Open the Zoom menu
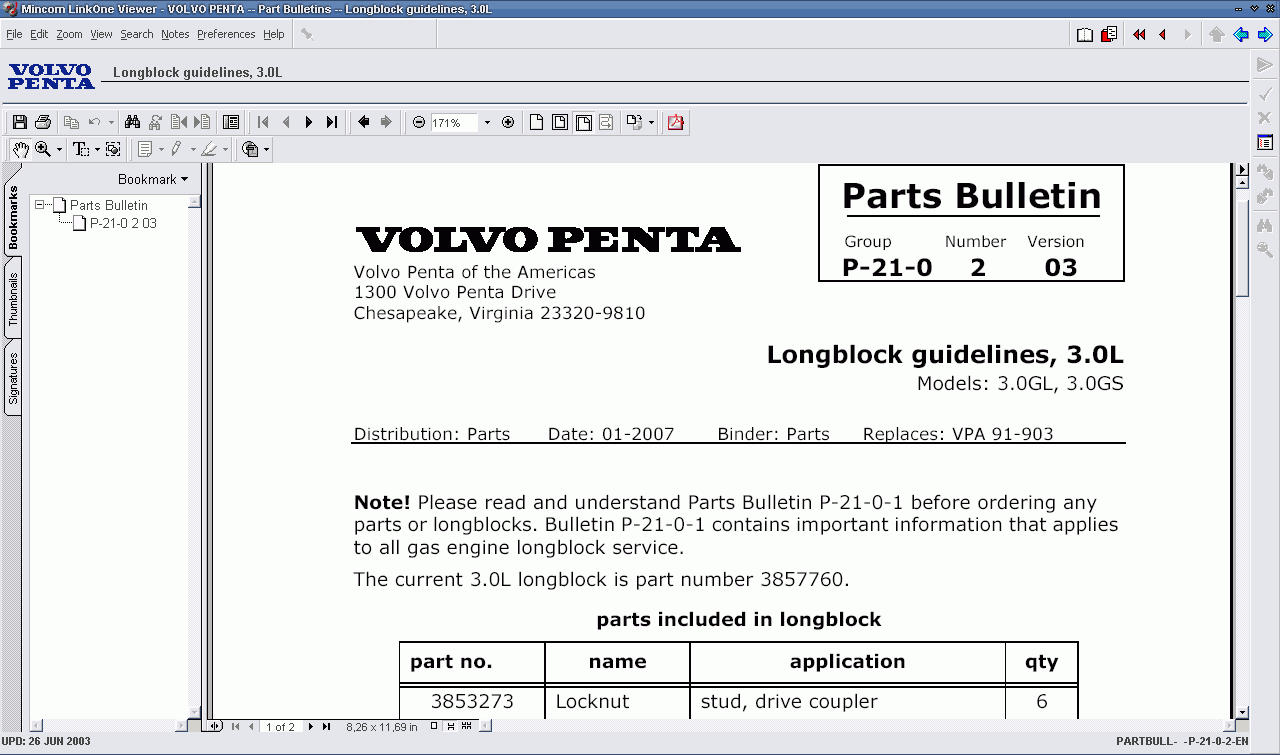Viewport: 1280px width, 755px height. pos(69,34)
